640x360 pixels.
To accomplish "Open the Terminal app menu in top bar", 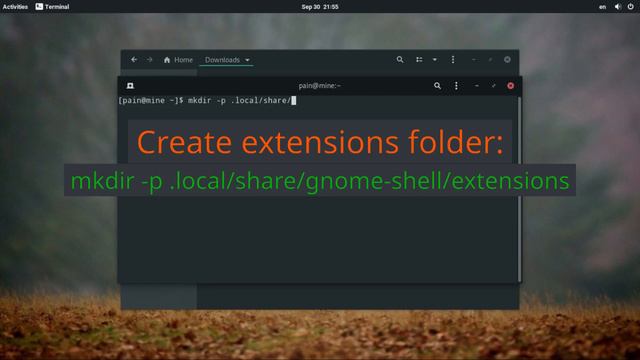I will 52,7.
